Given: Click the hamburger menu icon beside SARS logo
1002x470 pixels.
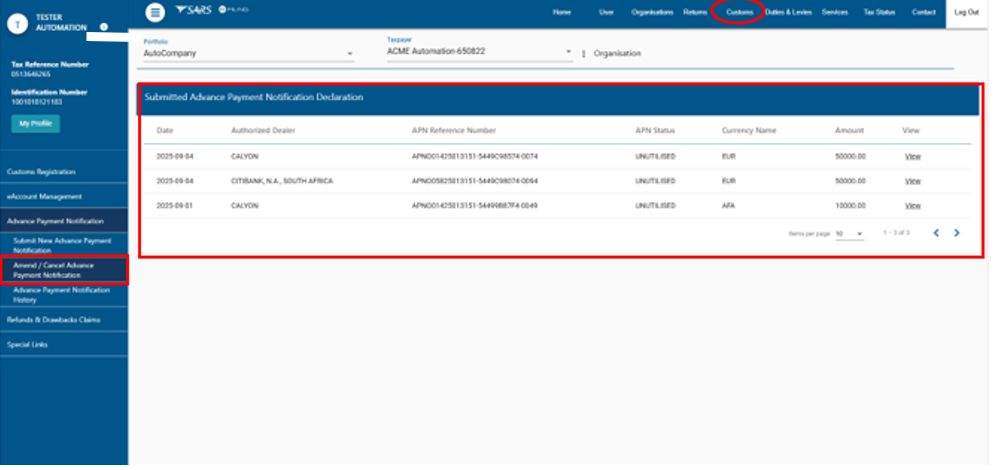Looking at the screenshot, I should tap(155, 12).
